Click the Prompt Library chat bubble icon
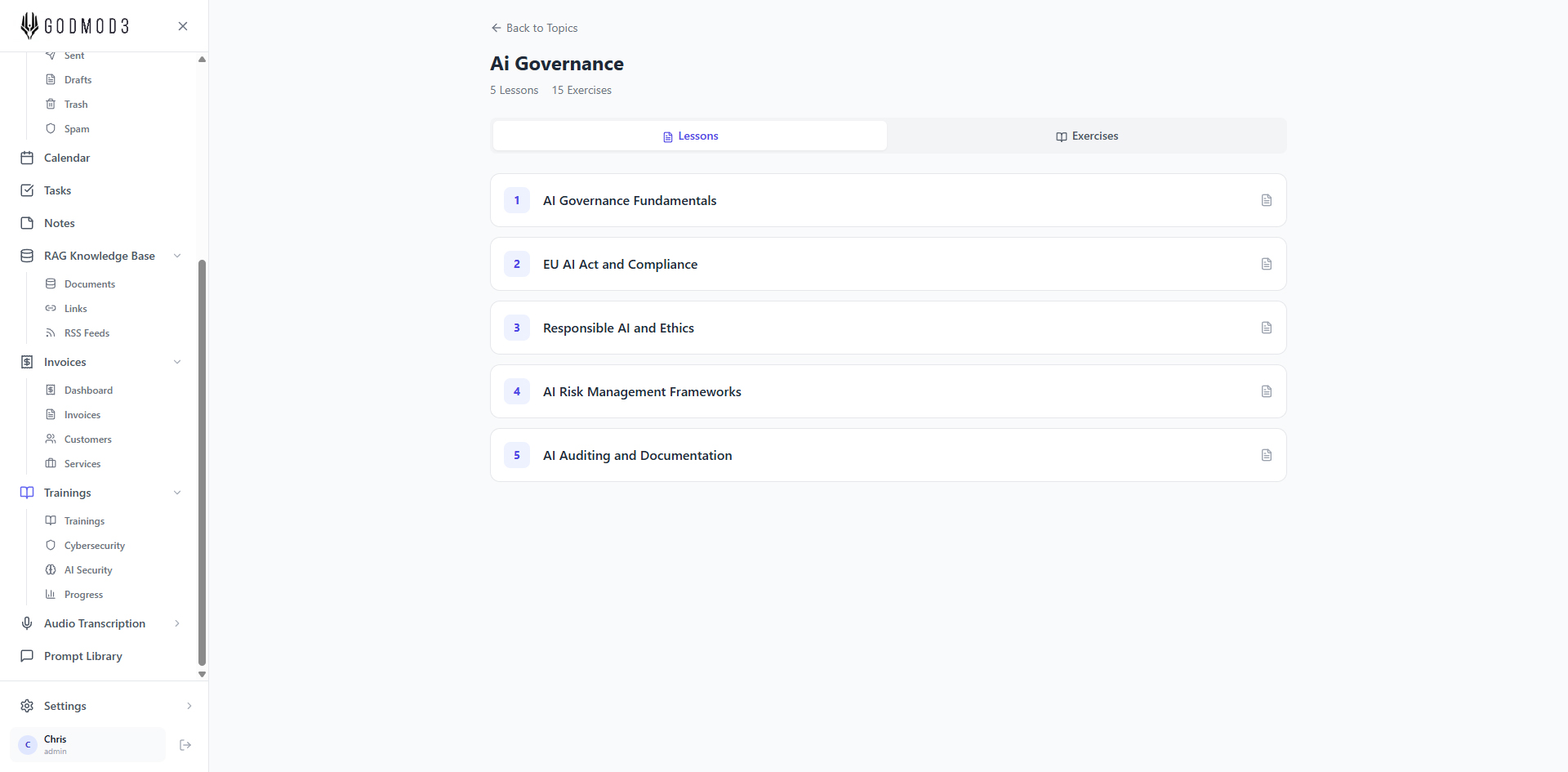The image size is (1568, 772). tap(27, 656)
